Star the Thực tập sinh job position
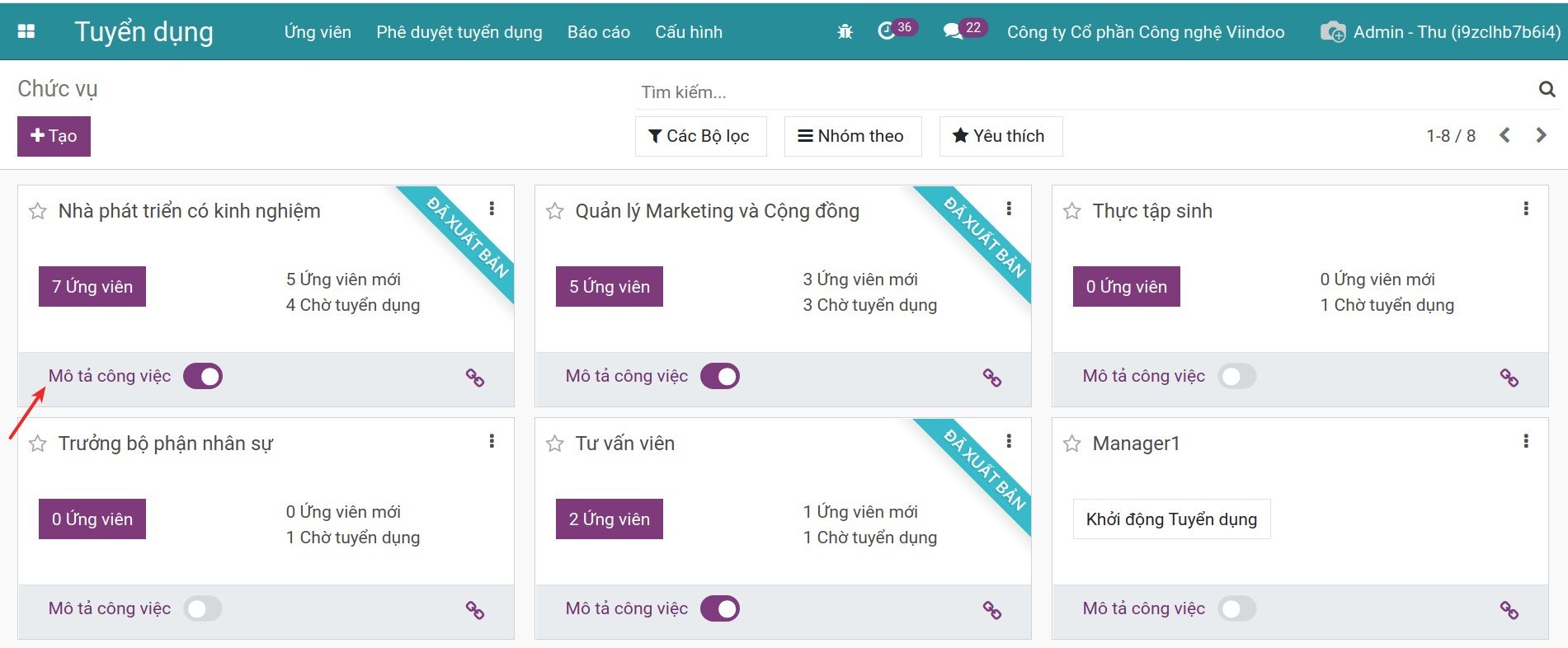The width and height of the screenshot is (1568, 648). (x=1072, y=211)
